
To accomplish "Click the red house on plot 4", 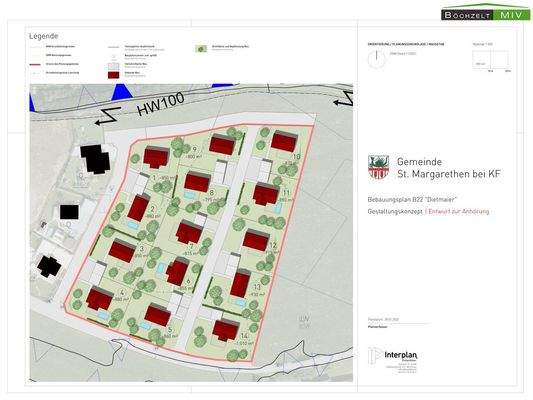I will pos(100,298).
